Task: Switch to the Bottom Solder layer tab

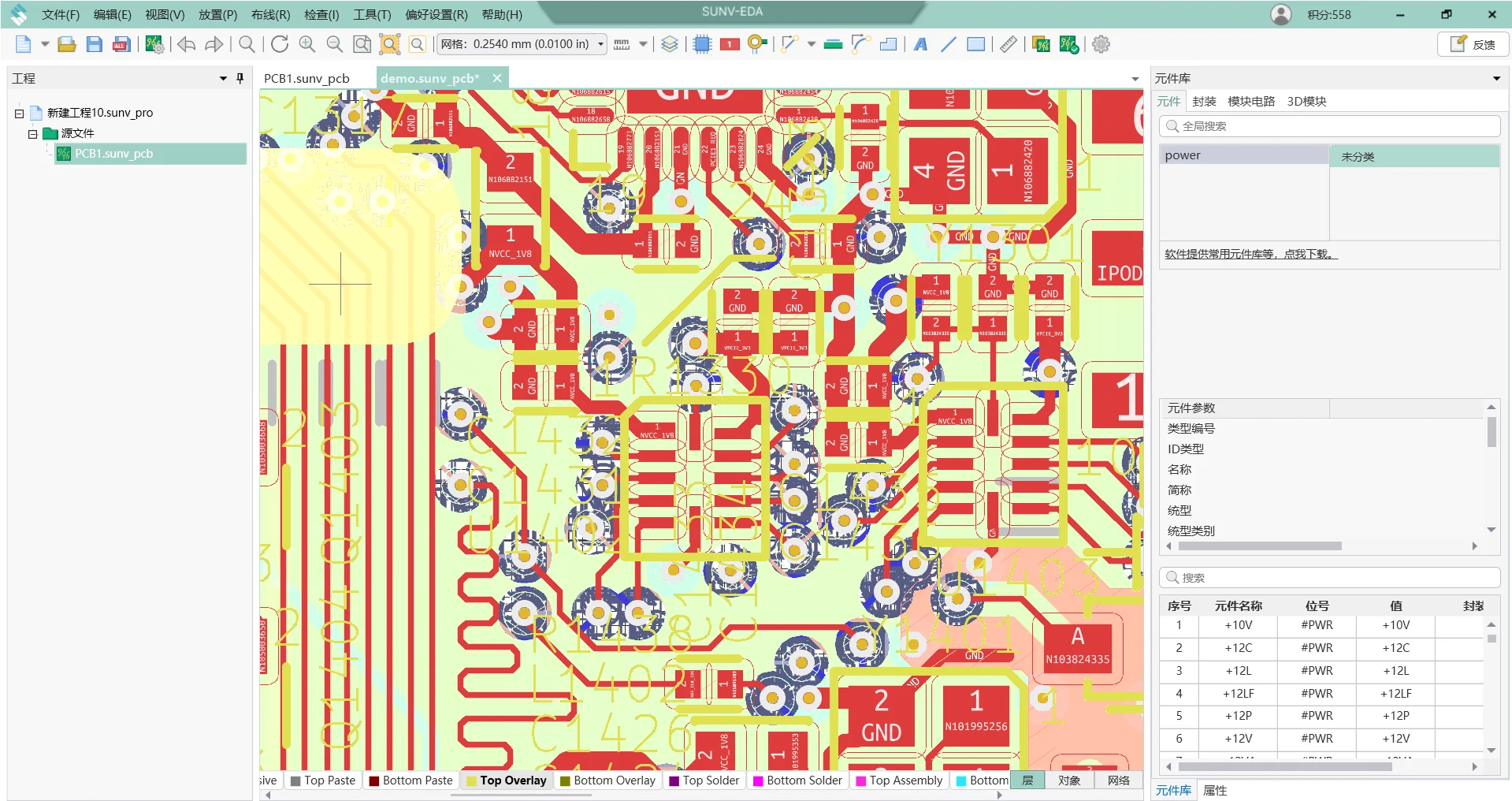Action: pos(804,781)
